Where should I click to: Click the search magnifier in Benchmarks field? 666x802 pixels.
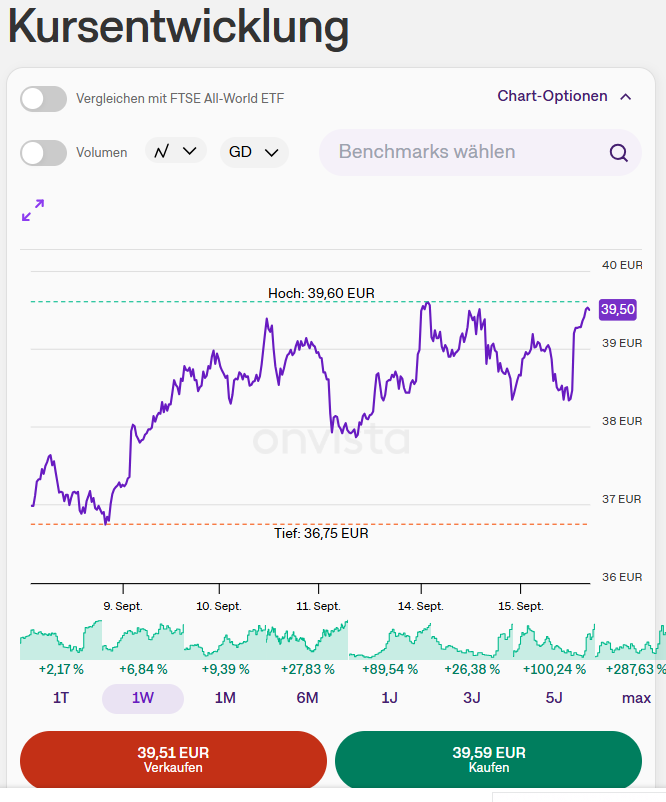coord(618,152)
